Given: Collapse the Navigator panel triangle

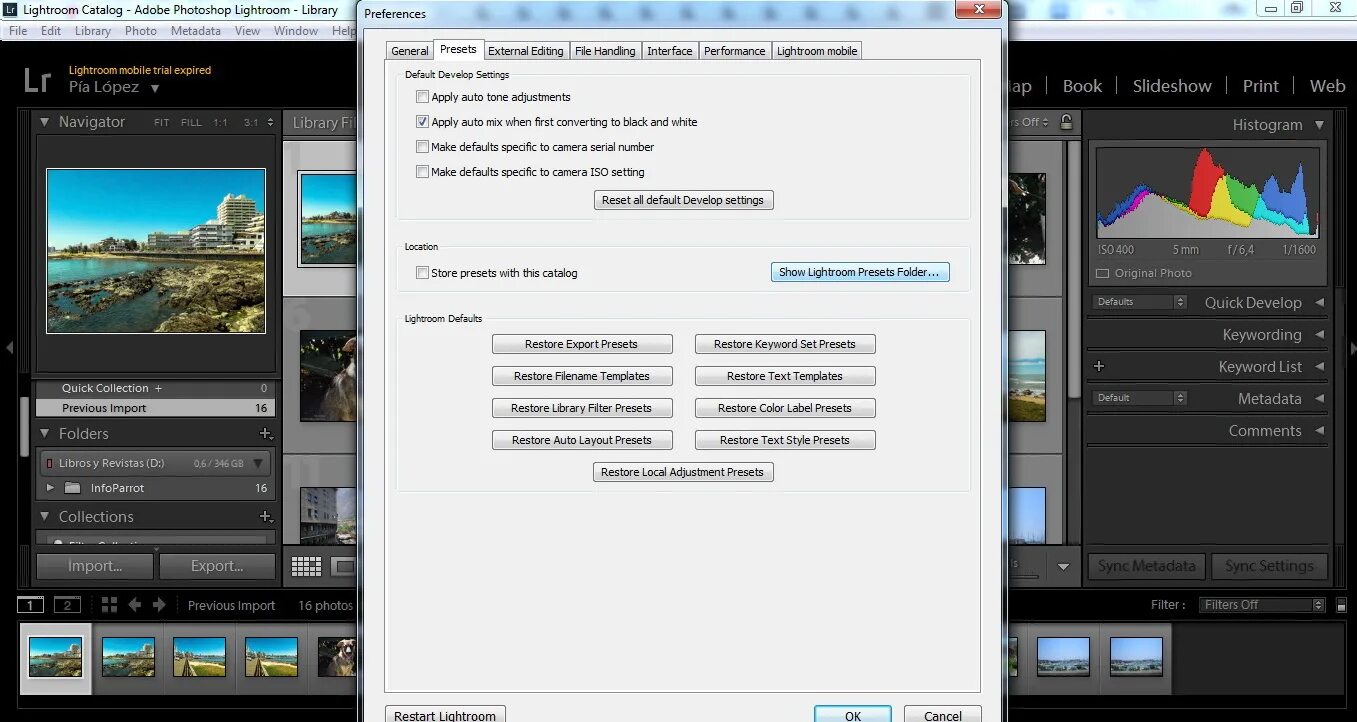Looking at the screenshot, I should 45,122.
